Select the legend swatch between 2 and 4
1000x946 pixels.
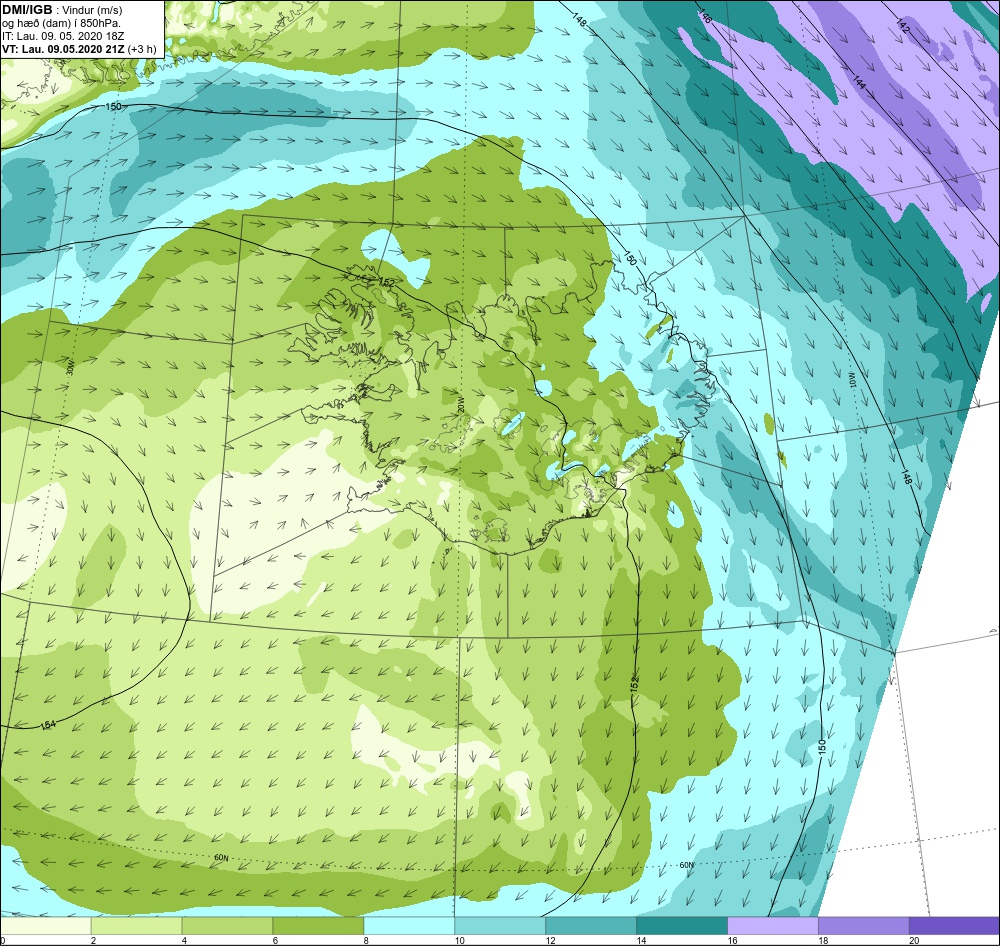coord(136,925)
